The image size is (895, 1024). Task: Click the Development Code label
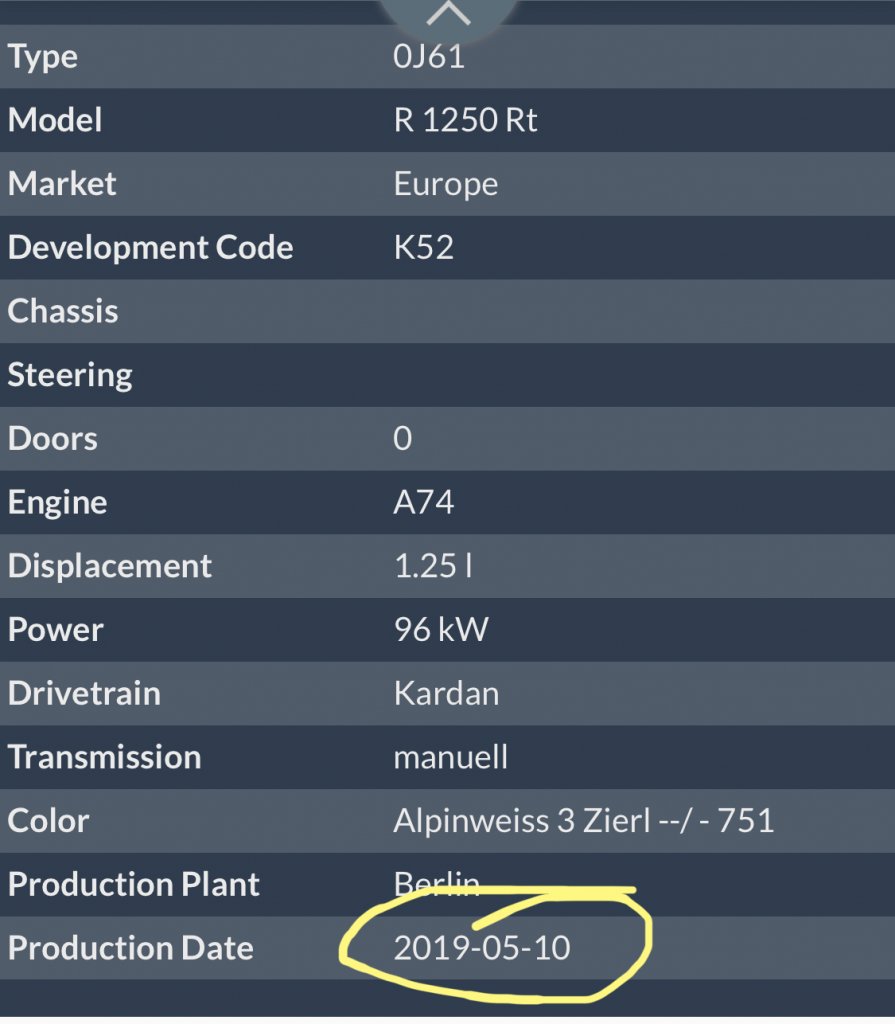pyautogui.click(x=151, y=248)
